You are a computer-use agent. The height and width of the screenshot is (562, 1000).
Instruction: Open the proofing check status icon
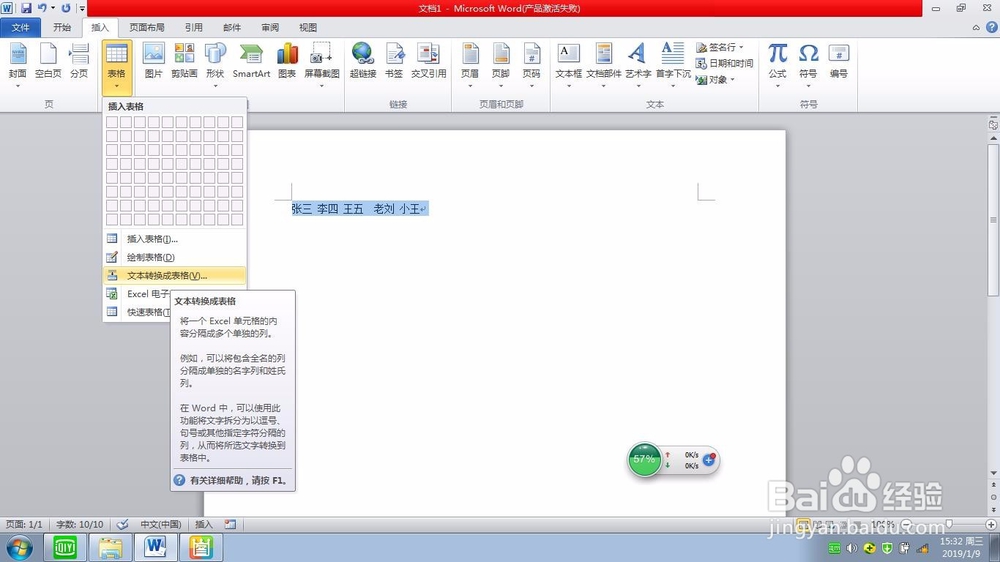(x=122, y=524)
